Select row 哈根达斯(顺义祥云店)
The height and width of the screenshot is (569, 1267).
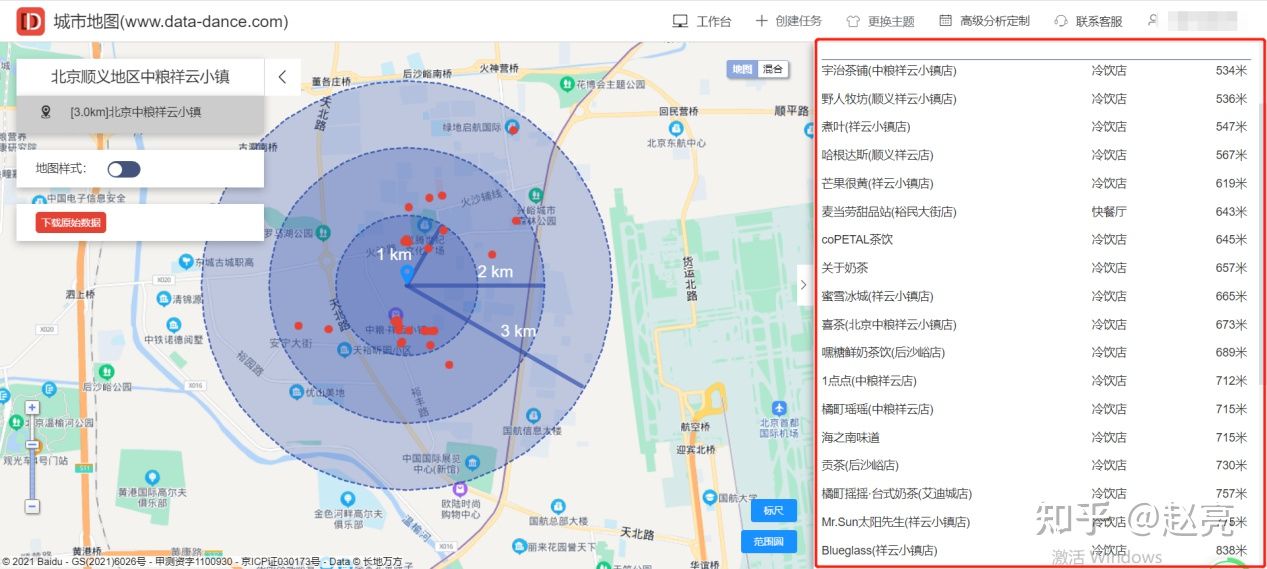(1035, 155)
